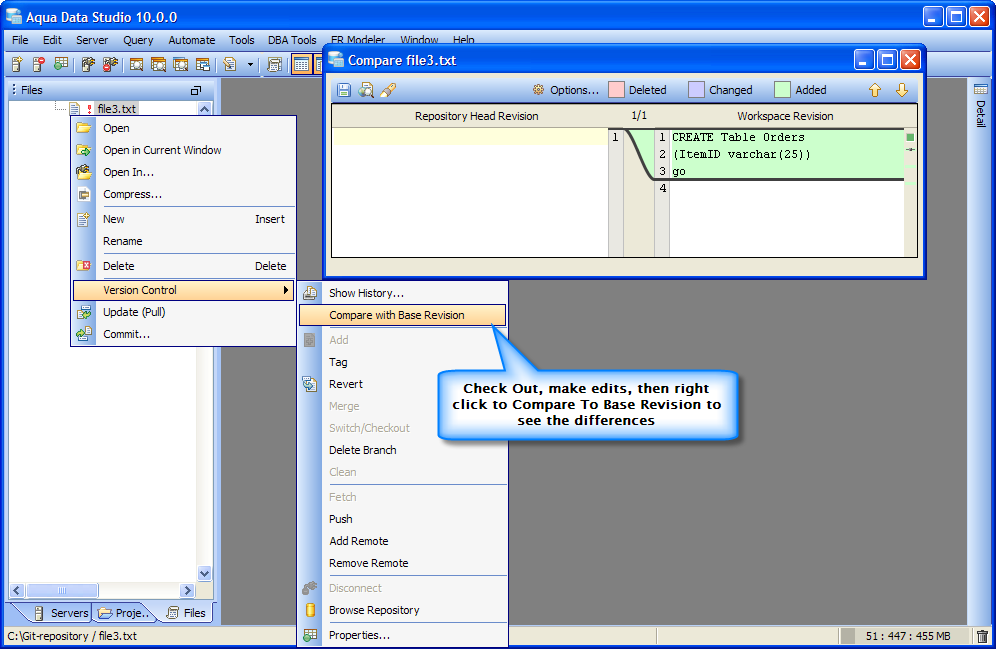Image resolution: width=996 pixels, height=649 pixels.
Task: Click the Connect server plug icon in toolbar
Action: pos(88,64)
